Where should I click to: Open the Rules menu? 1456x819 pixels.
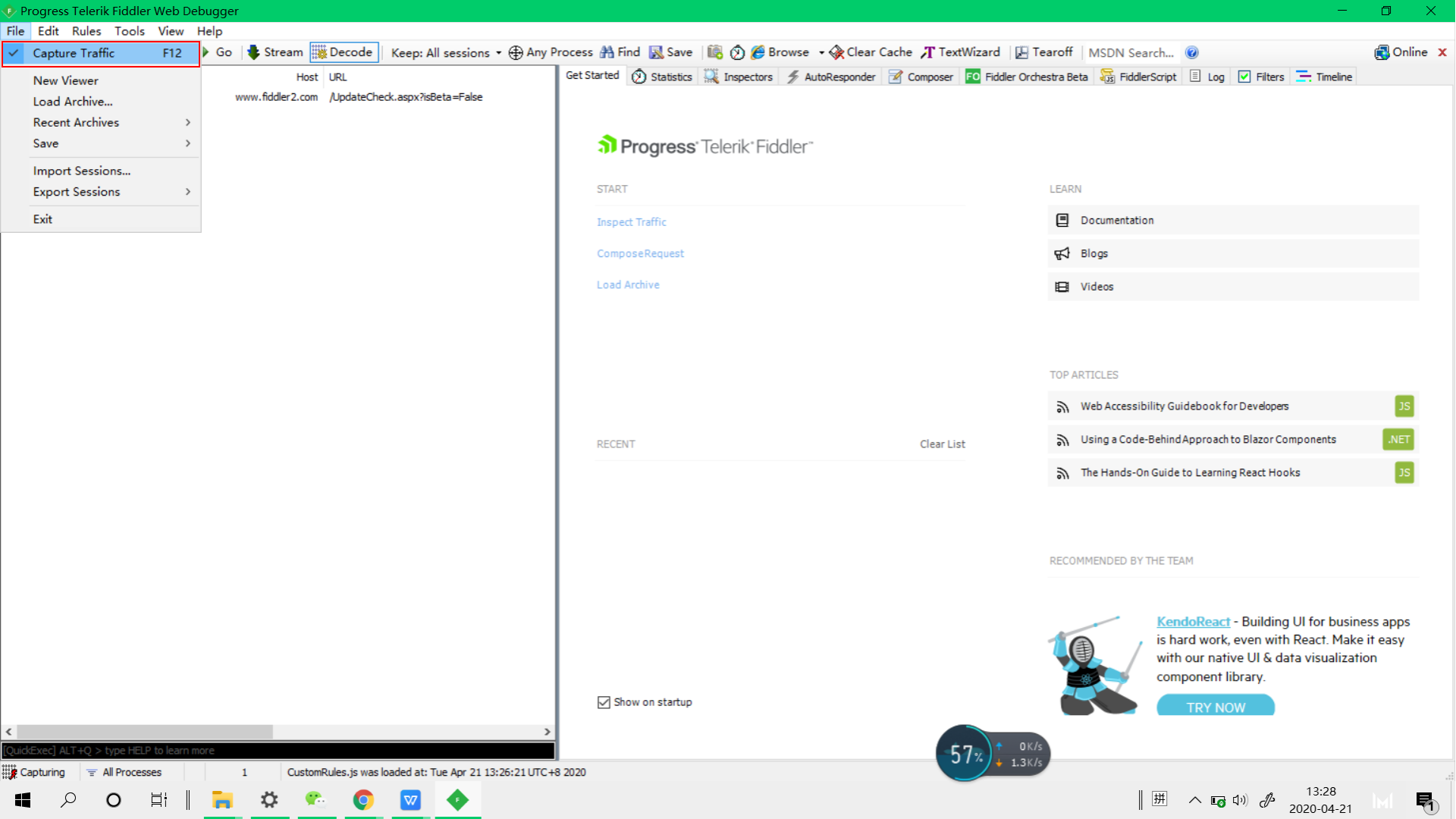tap(86, 31)
